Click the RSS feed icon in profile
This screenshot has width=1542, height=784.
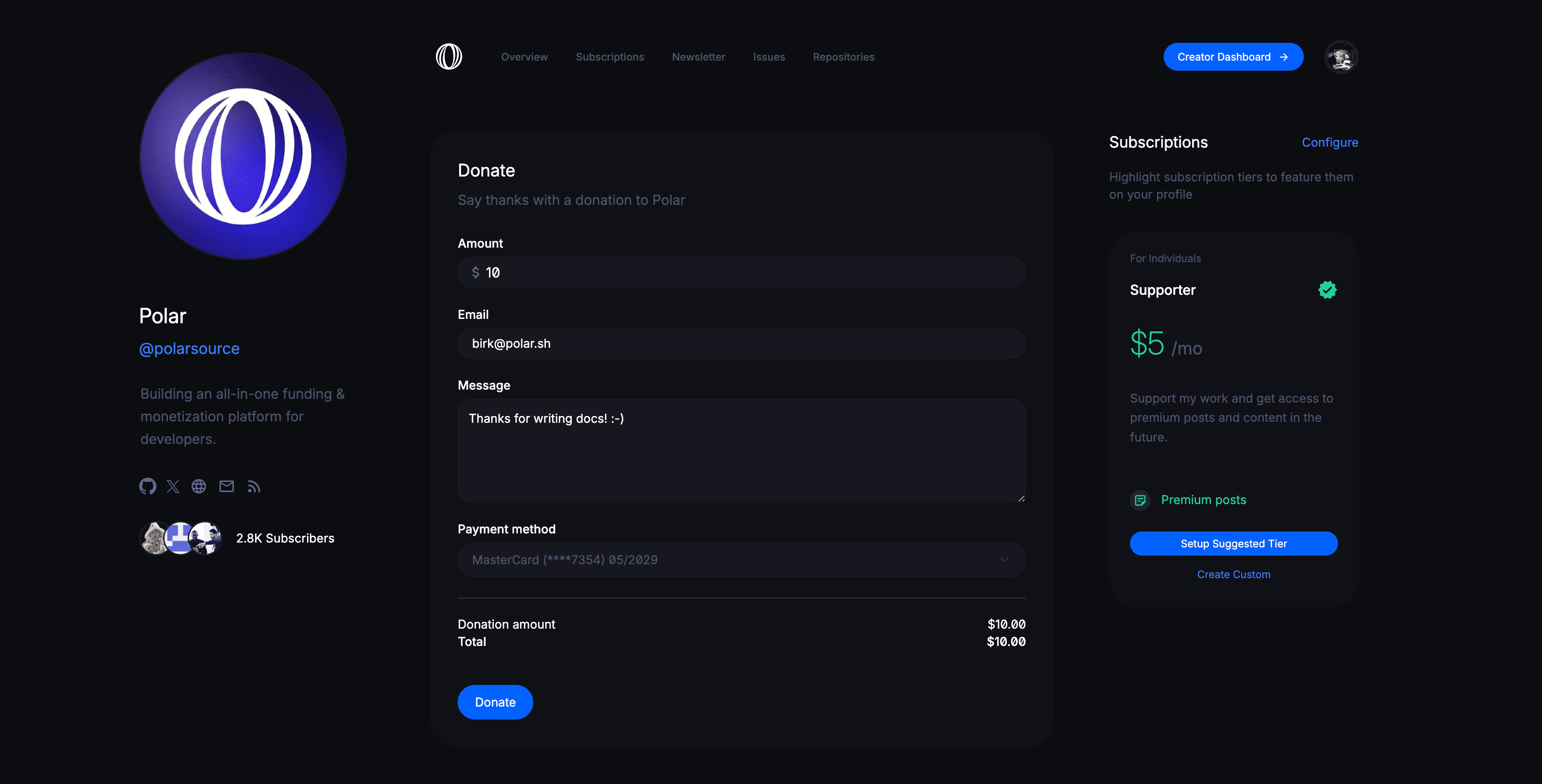pyautogui.click(x=253, y=487)
